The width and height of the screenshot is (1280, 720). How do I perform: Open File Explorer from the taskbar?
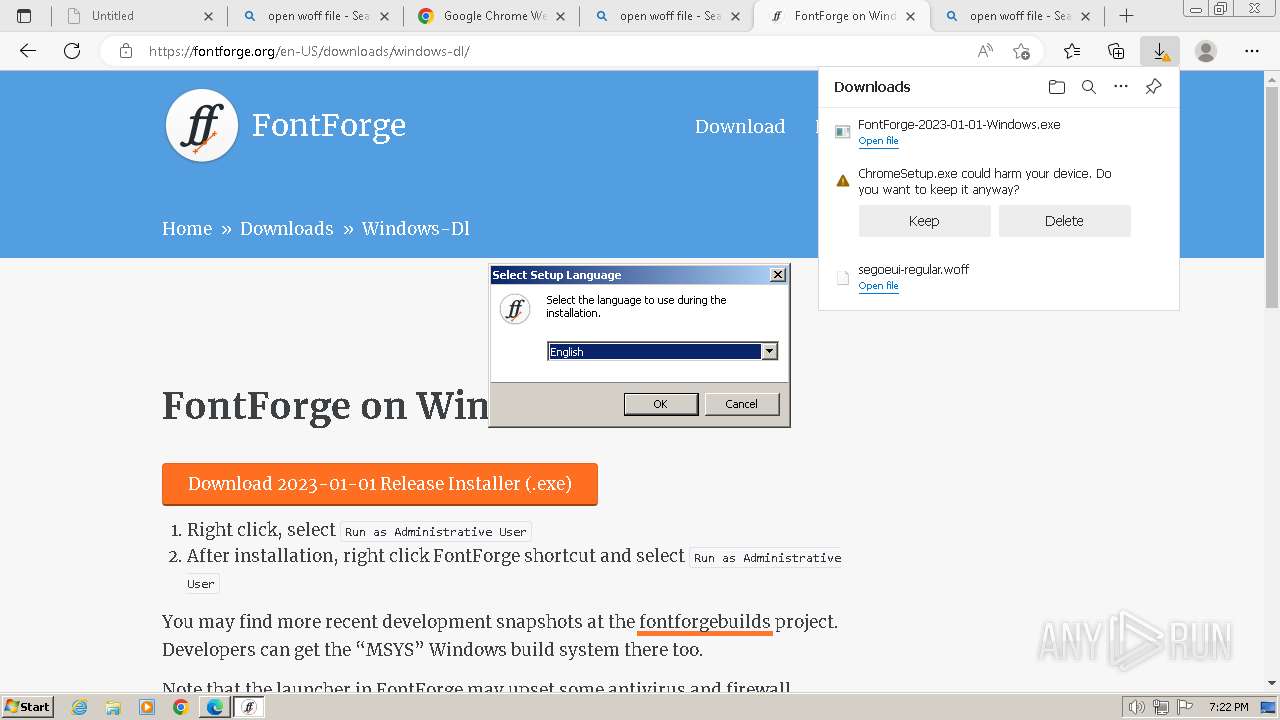click(113, 707)
